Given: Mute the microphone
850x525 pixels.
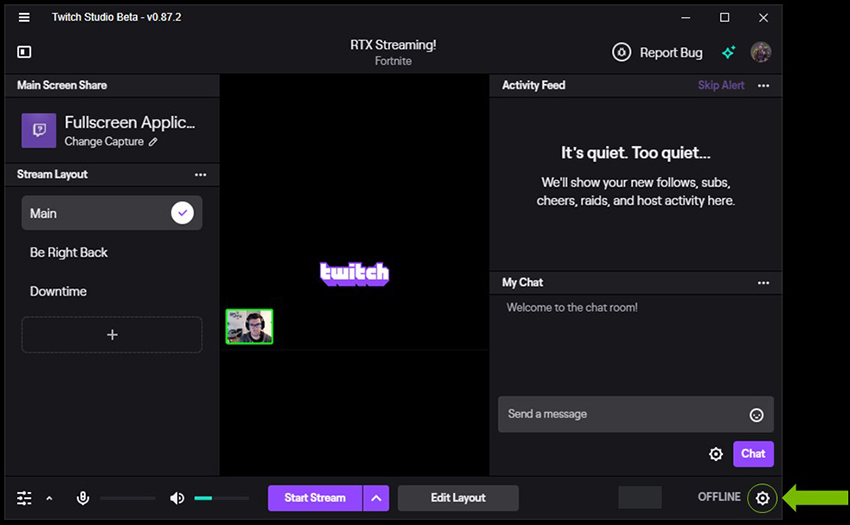Looking at the screenshot, I should pos(84,498).
